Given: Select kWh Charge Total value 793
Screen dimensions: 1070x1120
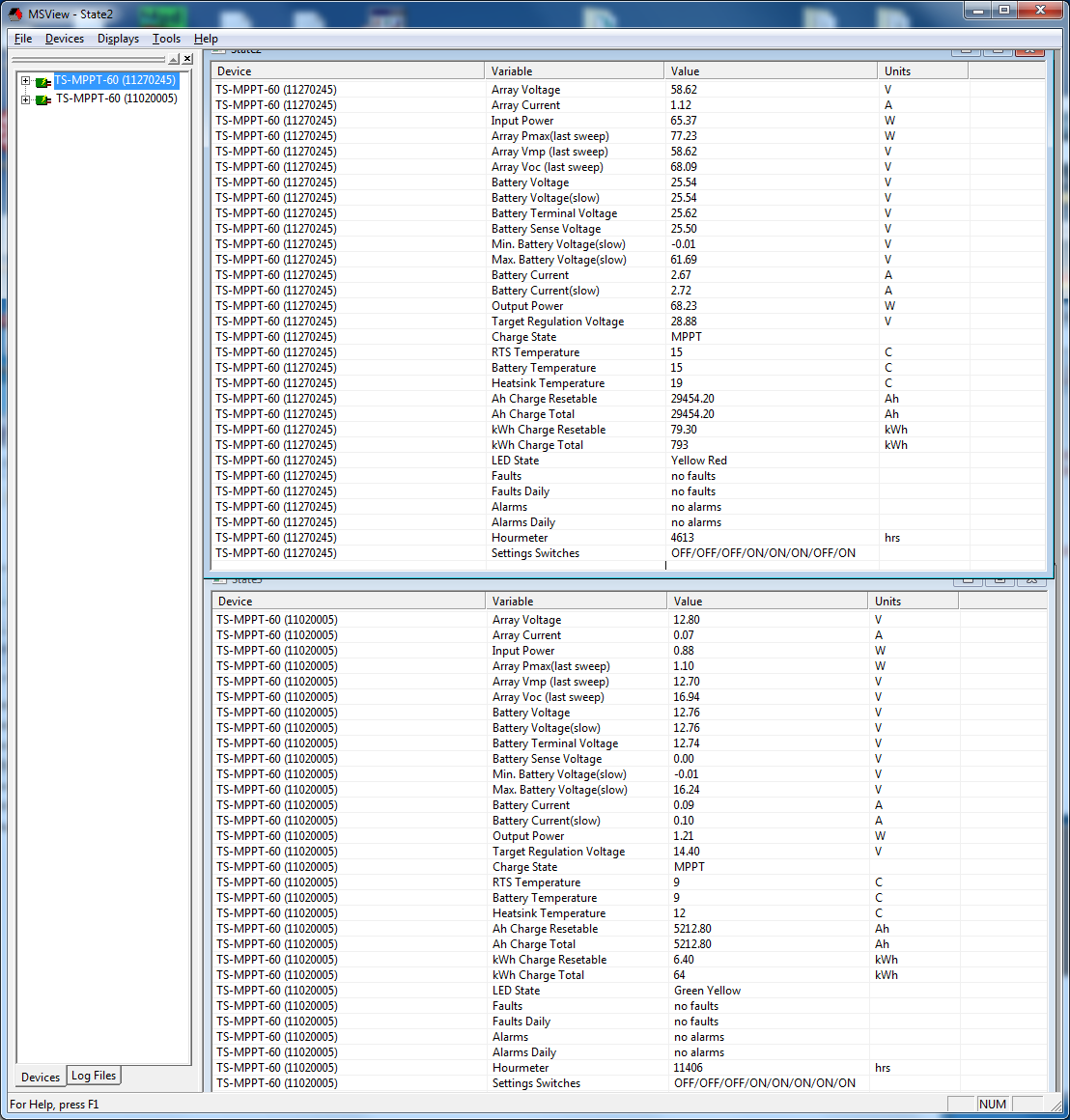Looking at the screenshot, I should tap(679, 445).
